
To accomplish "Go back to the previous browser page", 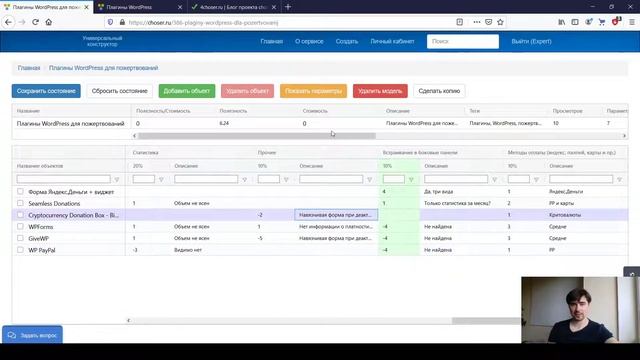I will pyautogui.click(x=8, y=22).
